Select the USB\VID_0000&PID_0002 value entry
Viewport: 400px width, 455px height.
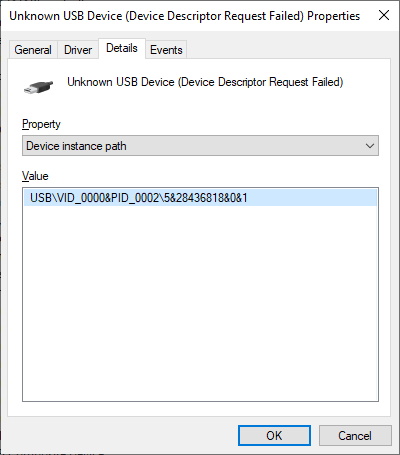coord(139,198)
